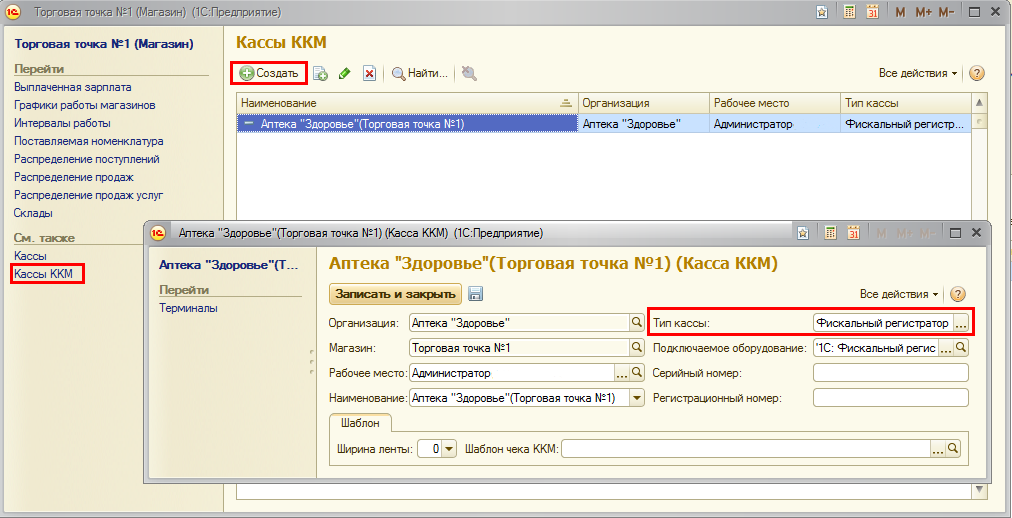Click the copy-item icon next to Создать
1012x518 pixels.
(x=320, y=73)
